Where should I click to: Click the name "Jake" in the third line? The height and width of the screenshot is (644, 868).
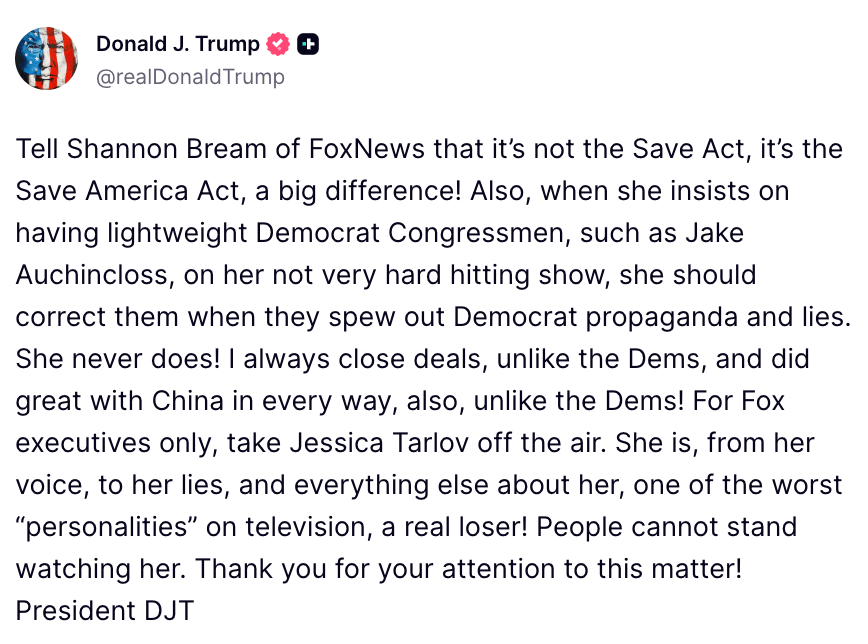(715, 233)
